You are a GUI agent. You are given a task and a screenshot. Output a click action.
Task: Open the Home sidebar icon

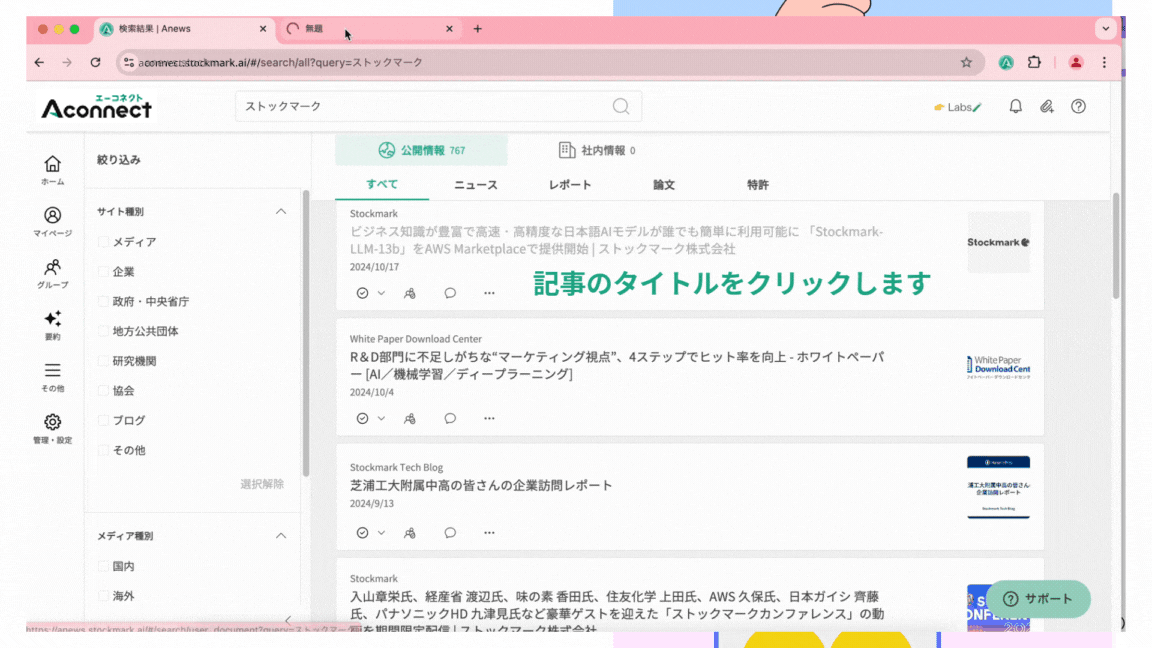(52, 170)
